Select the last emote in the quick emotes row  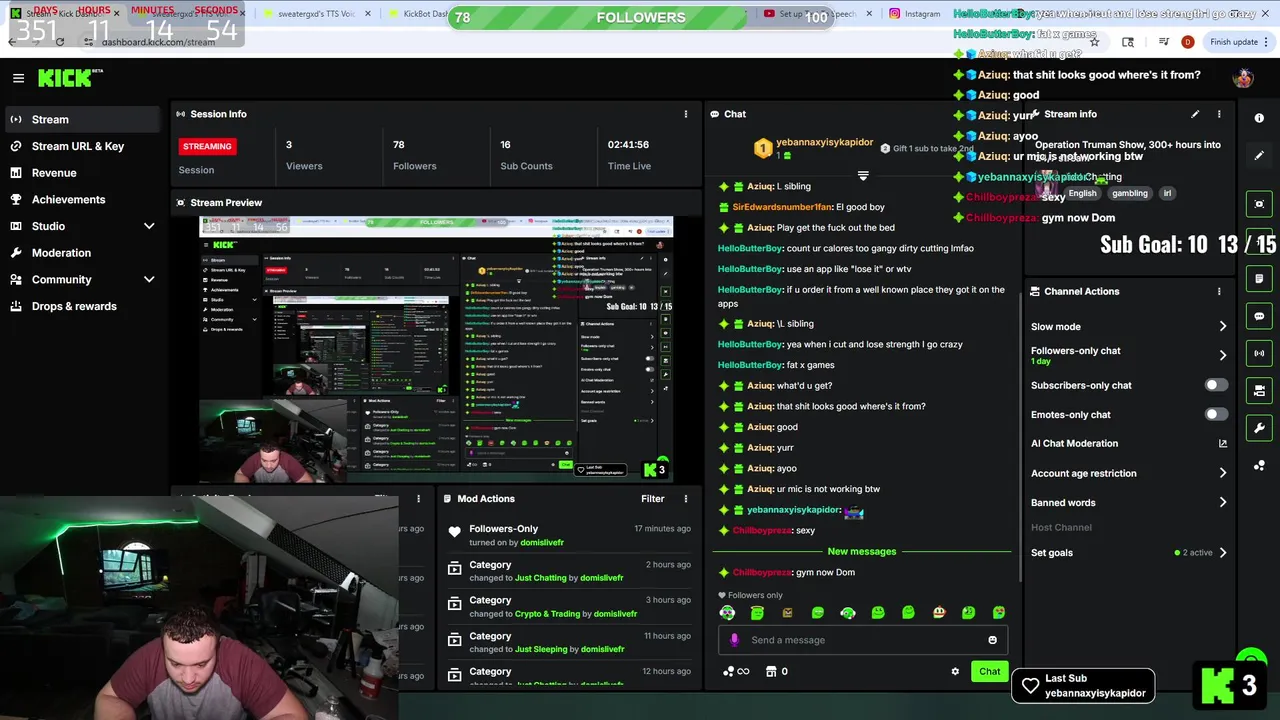[x=998, y=613]
